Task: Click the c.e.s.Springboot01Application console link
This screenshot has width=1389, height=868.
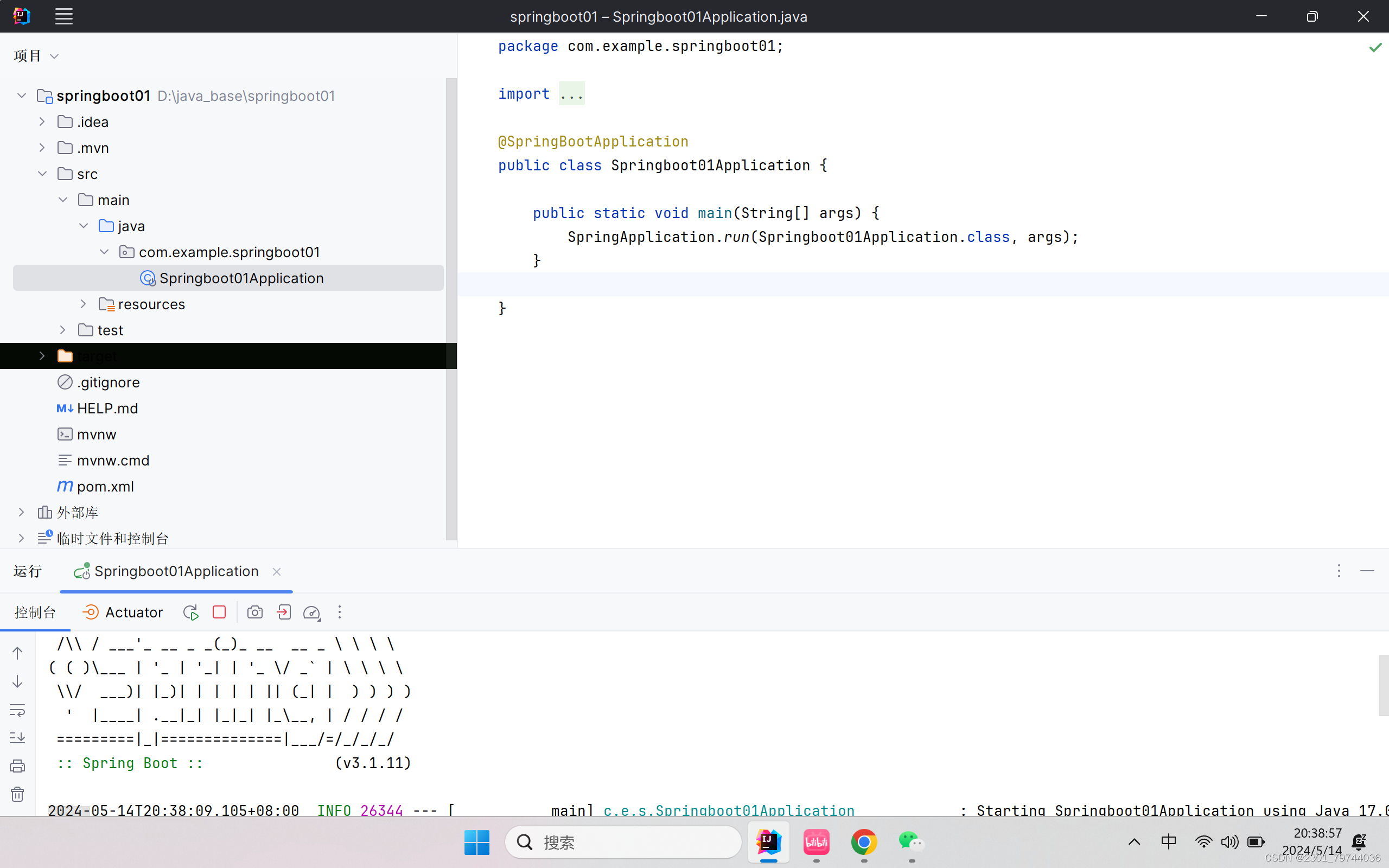Action: 728,809
